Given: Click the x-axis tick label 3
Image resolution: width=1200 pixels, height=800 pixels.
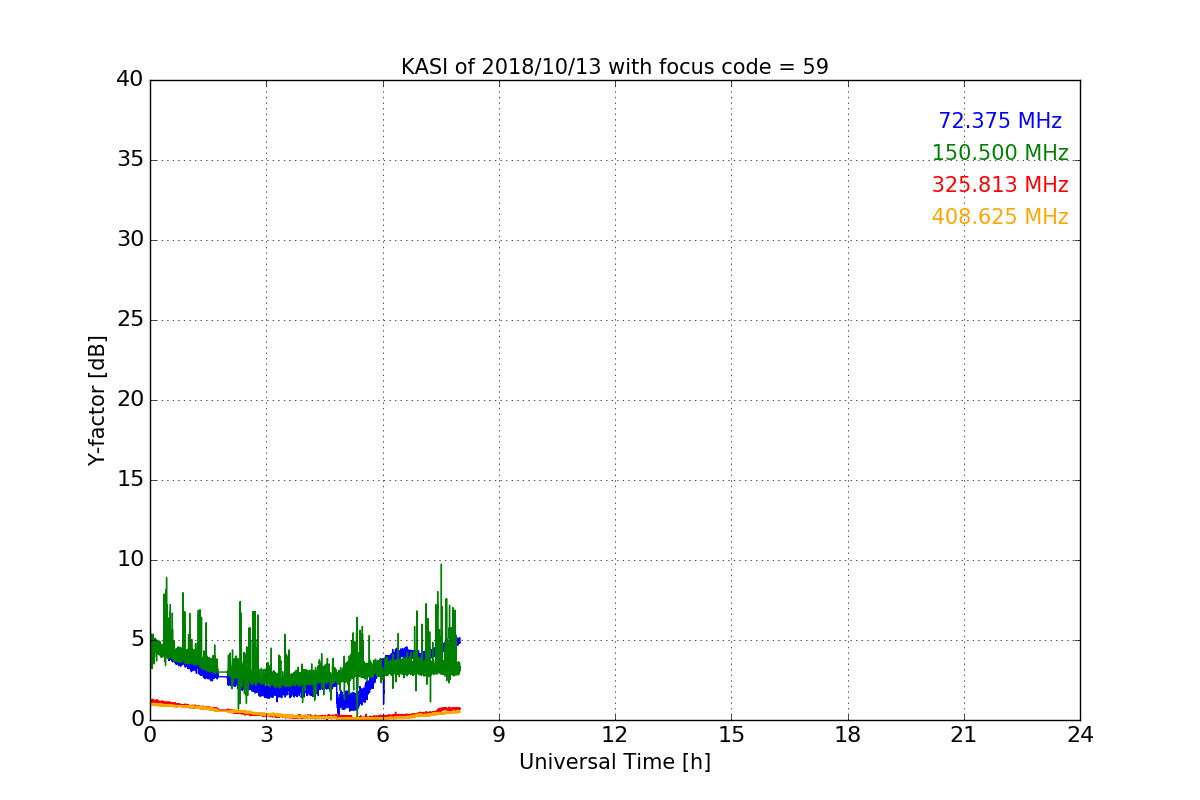Looking at the screenshot, I should [x=266, y=735].
